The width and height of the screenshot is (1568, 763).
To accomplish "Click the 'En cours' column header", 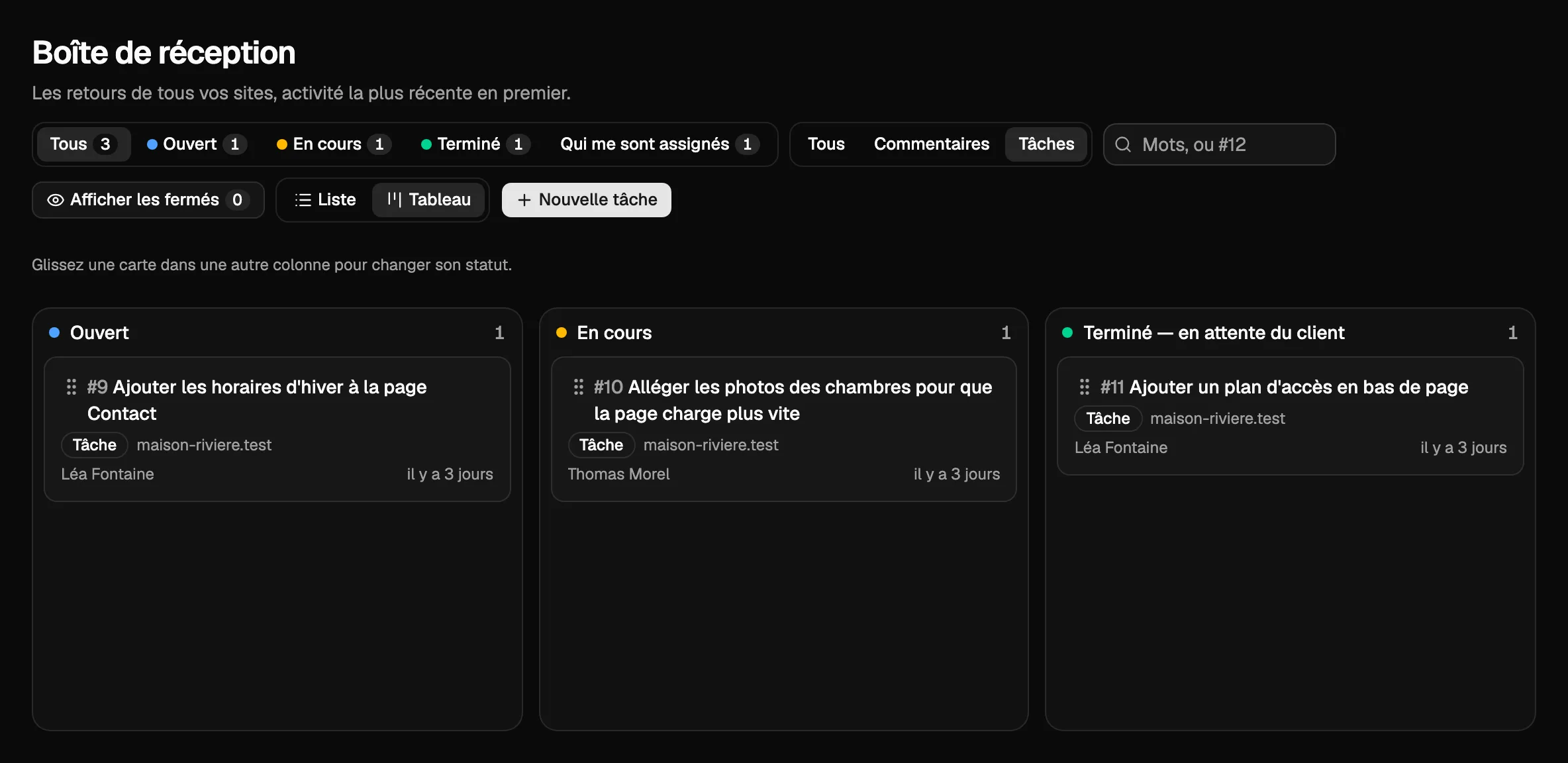I will tap(614, 332).
